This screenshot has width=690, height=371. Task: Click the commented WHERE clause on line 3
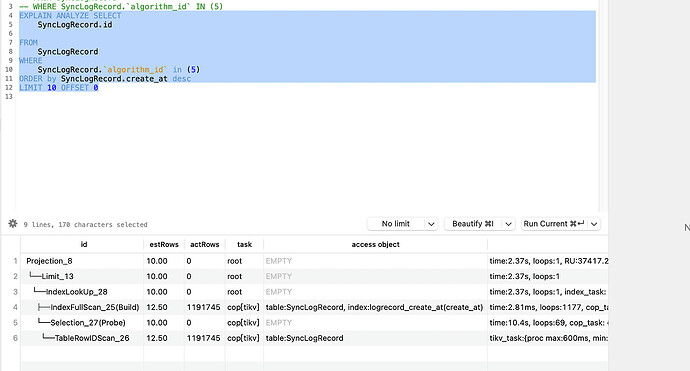121,7
